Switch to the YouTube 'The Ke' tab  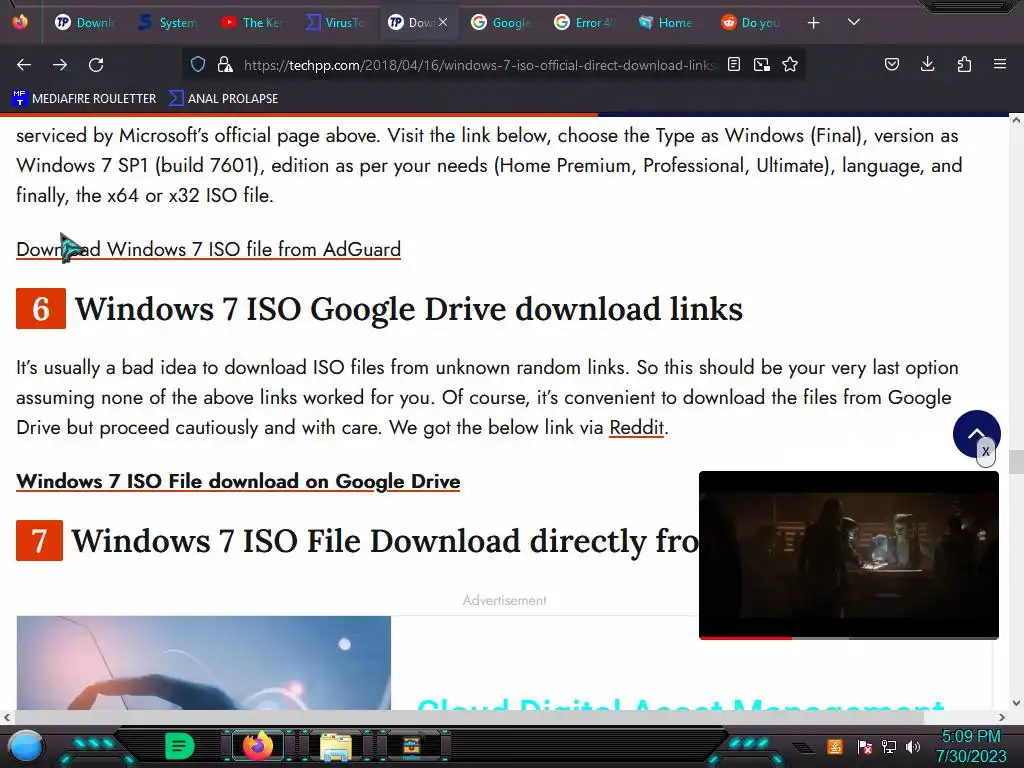251,23
